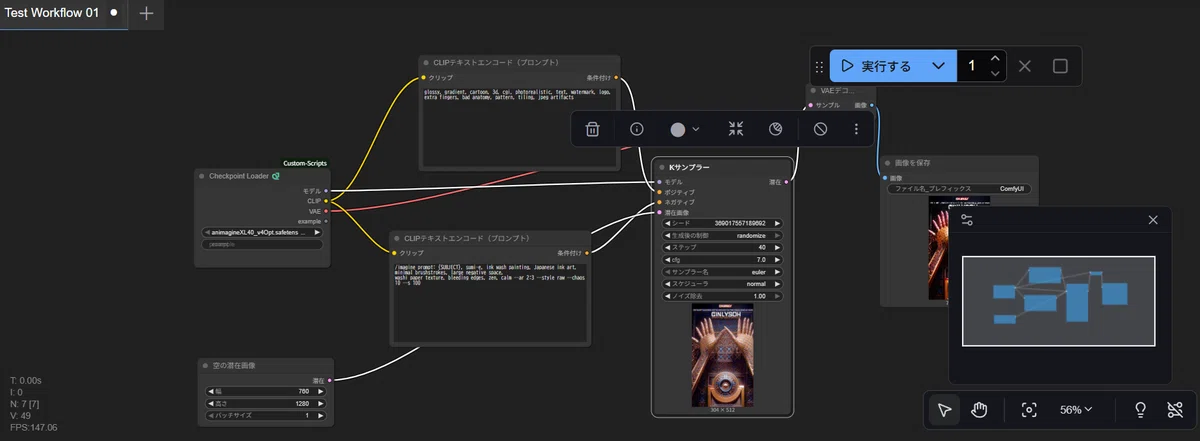This screenshot has width=1200, height=441.
Task: Bypass selected node with circle-slash icon
Action: pyautogui.click(x=820, y=129)
